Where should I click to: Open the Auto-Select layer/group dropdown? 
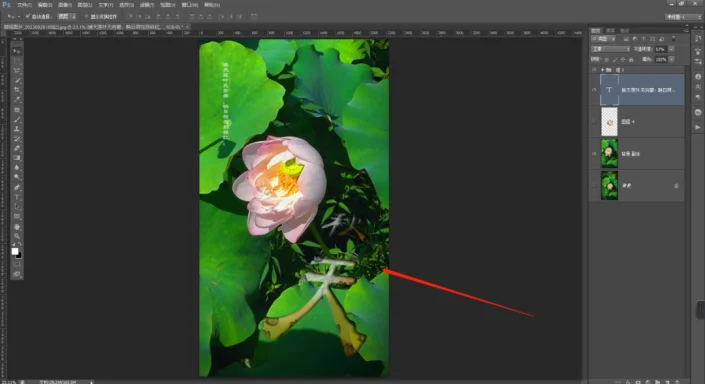coord(67,16)
